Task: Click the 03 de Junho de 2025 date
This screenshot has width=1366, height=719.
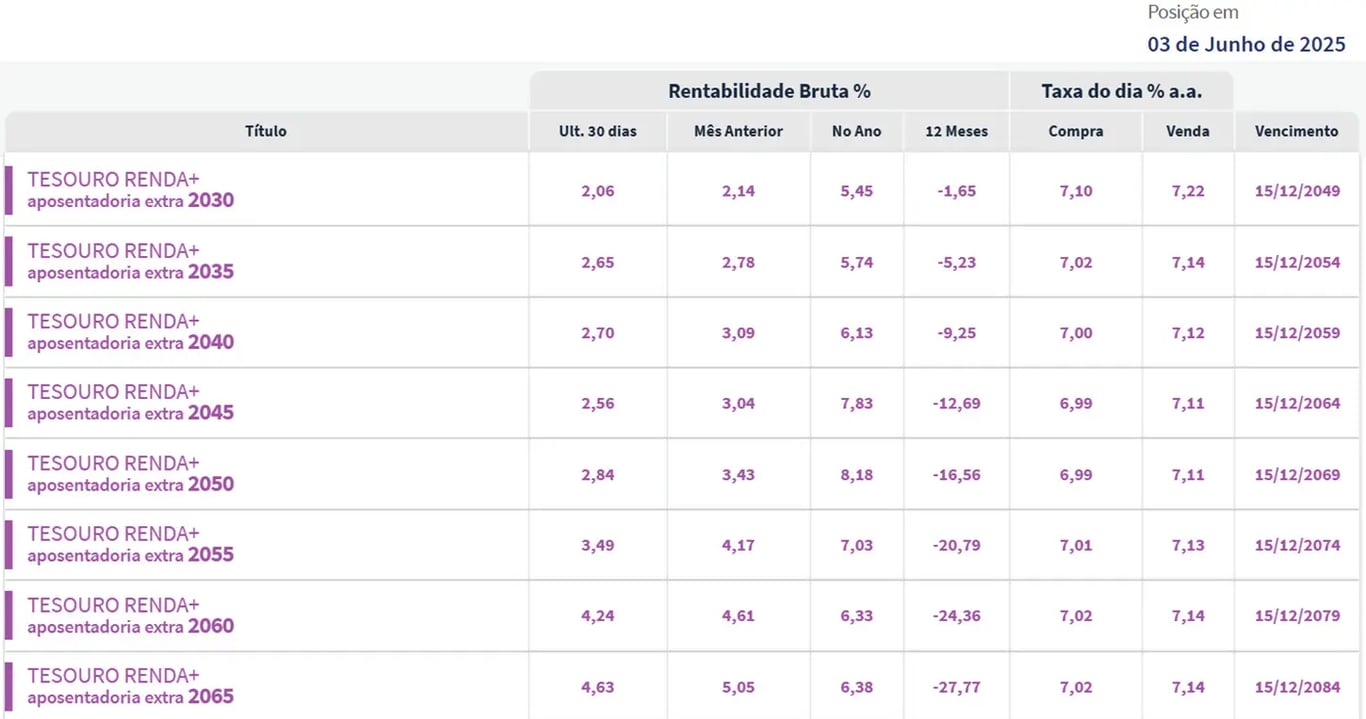Action: (x=1246, y=44)
